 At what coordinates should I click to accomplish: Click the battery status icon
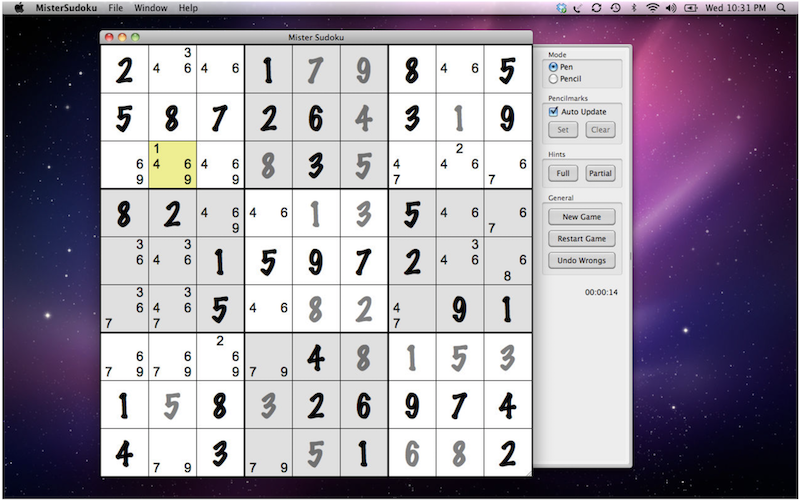690,8
